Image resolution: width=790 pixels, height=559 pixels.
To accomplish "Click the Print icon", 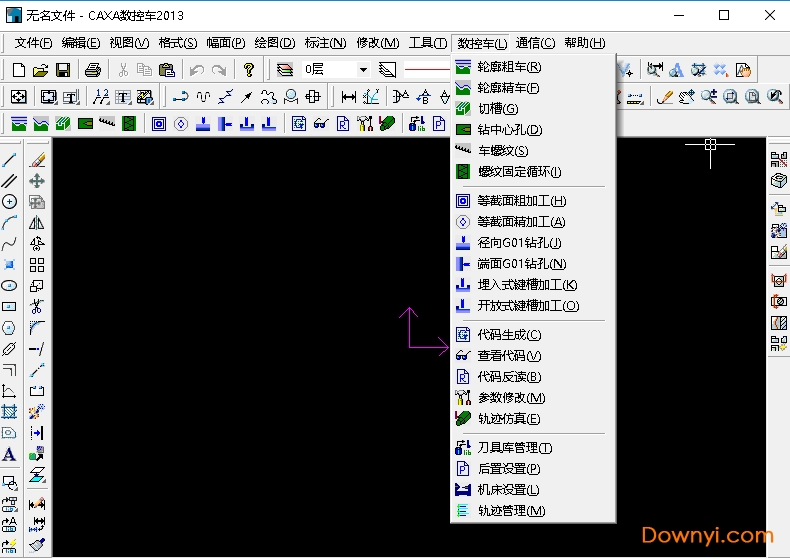I will [93, 70].
